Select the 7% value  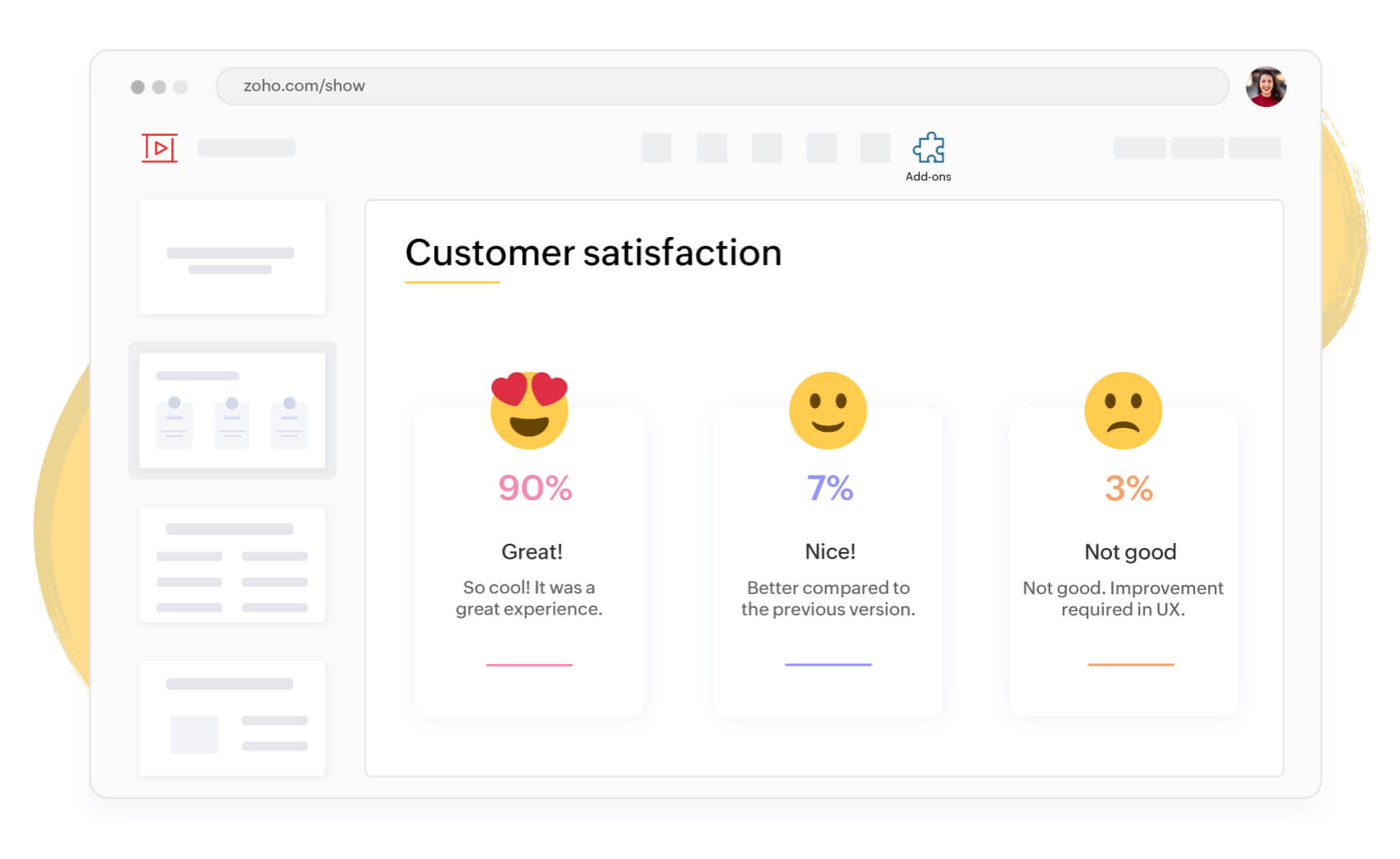coord(829,488)
